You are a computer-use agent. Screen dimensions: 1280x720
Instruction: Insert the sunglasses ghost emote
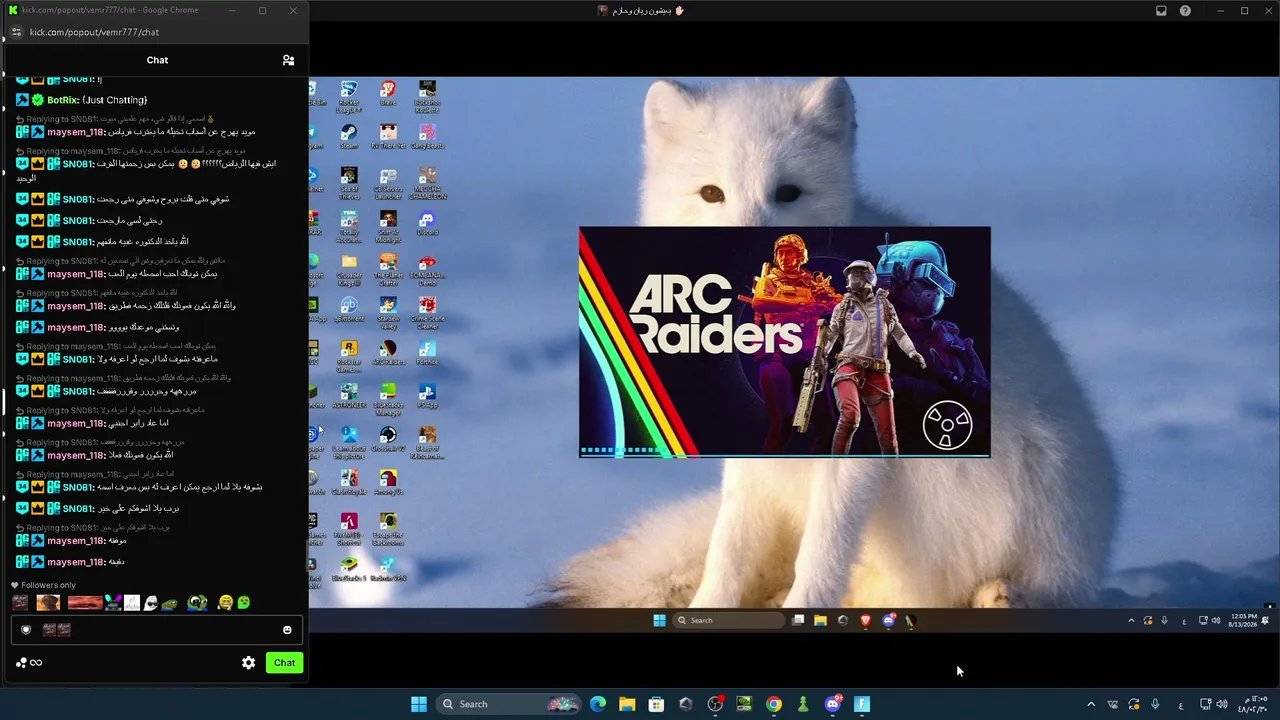(151, 603)
